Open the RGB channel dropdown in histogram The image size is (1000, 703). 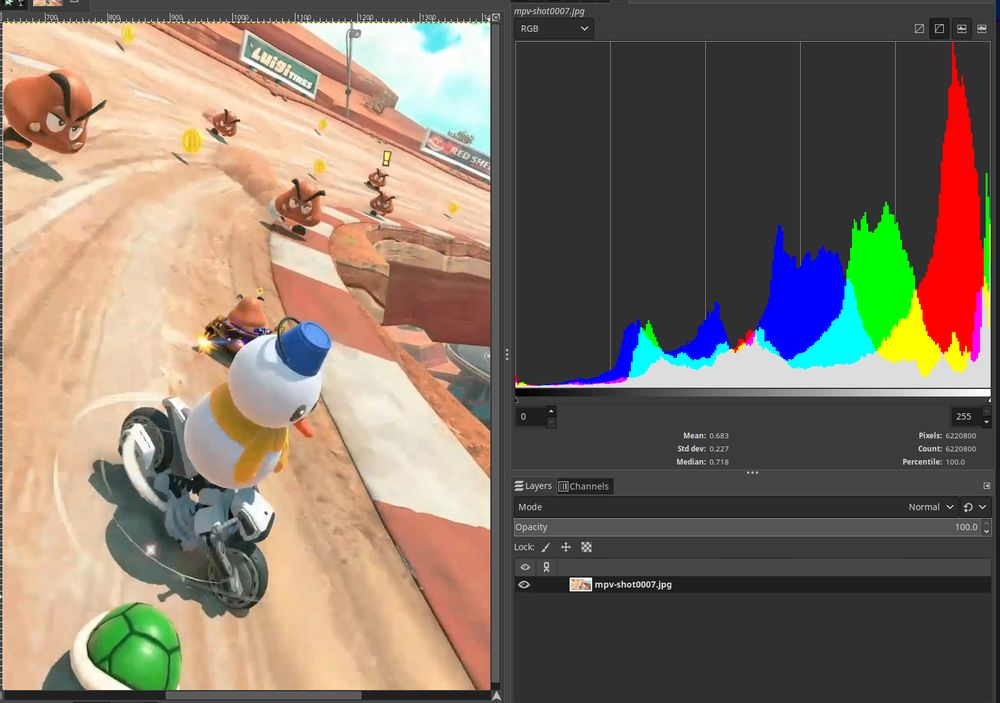(x=554, y=29)
